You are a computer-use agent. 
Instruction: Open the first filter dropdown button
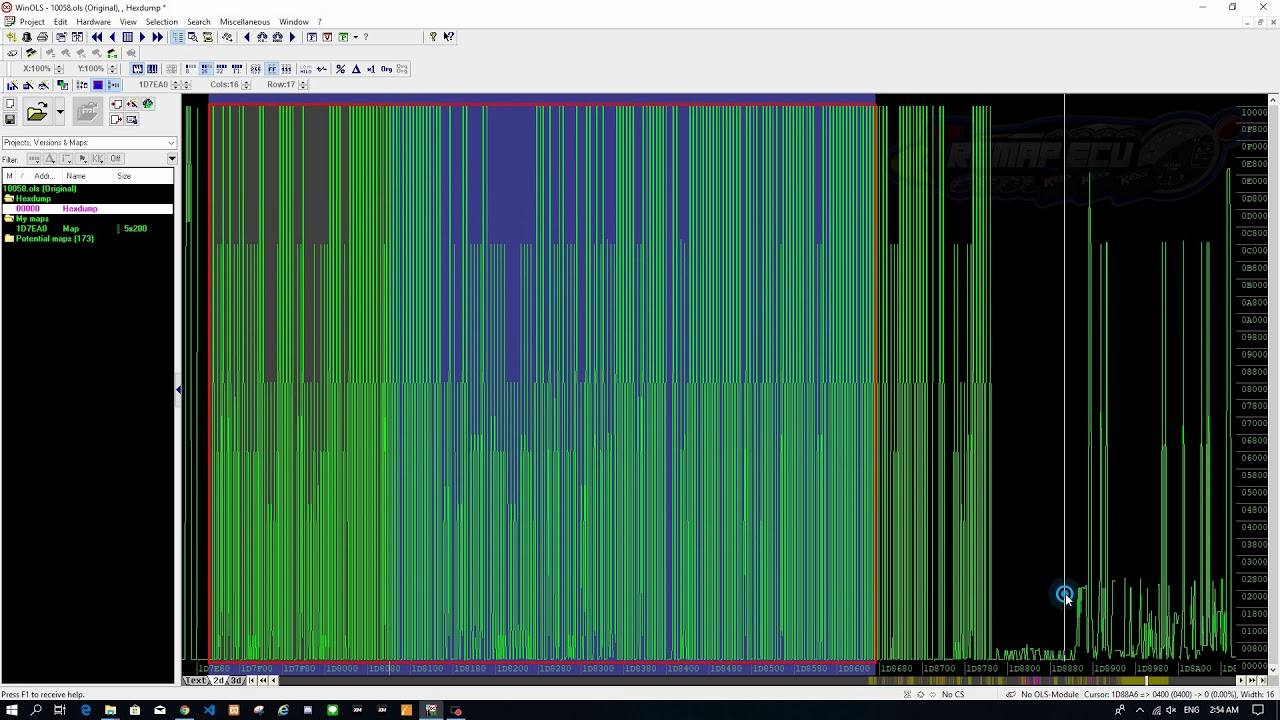34,159
